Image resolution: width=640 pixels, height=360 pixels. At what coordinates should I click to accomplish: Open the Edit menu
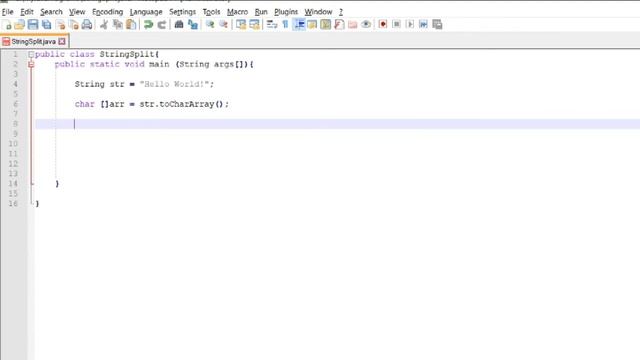27,12
